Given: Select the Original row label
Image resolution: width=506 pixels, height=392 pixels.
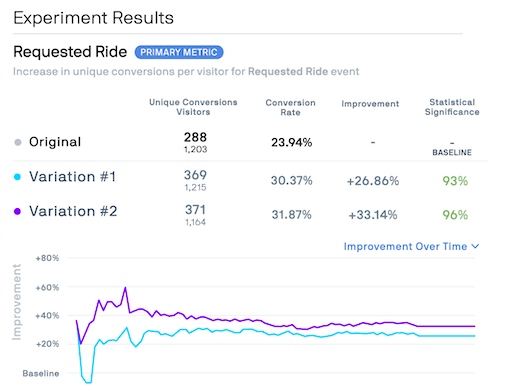Looking at the screenshot, I should tap(55, 142).
